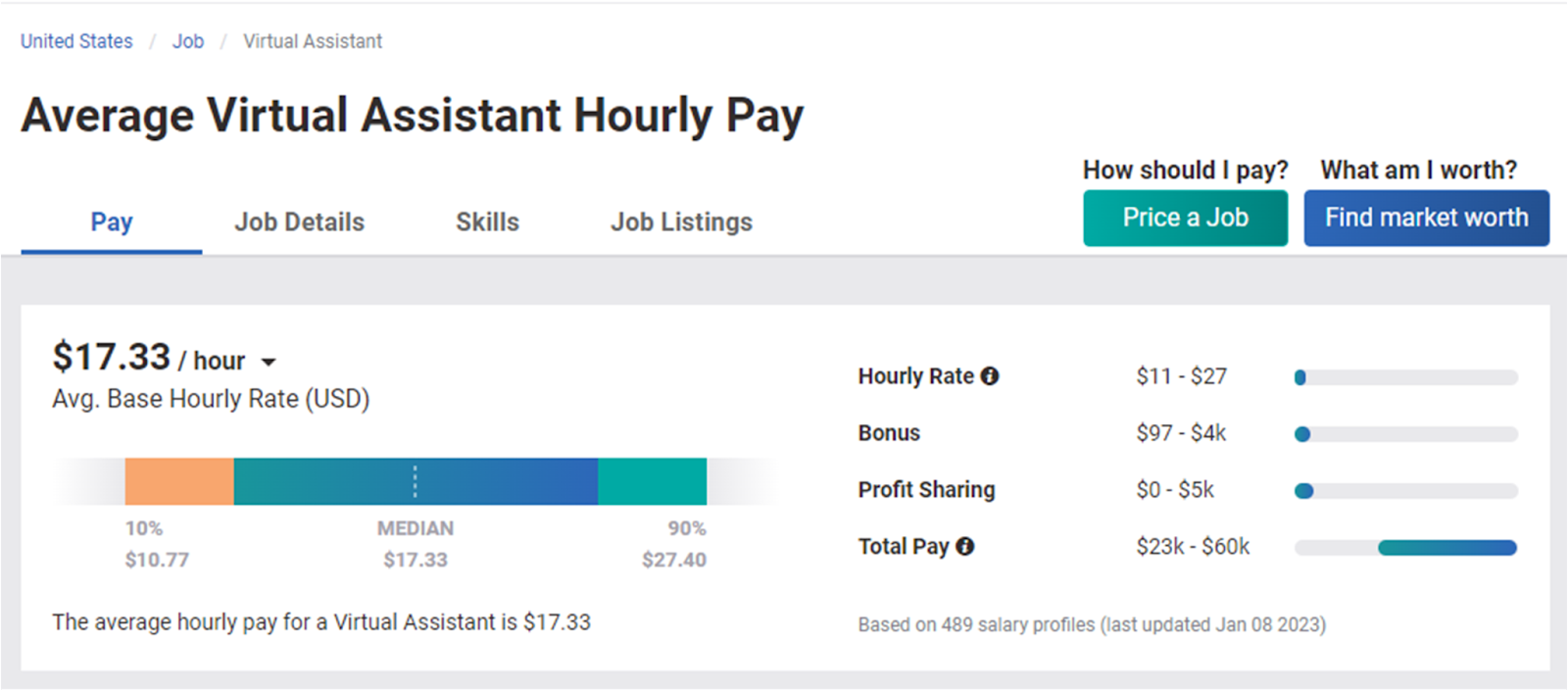The image size is (1568, 690).
Task: Click the teal 90% segment of pay bar
Action: pos(652,481)
